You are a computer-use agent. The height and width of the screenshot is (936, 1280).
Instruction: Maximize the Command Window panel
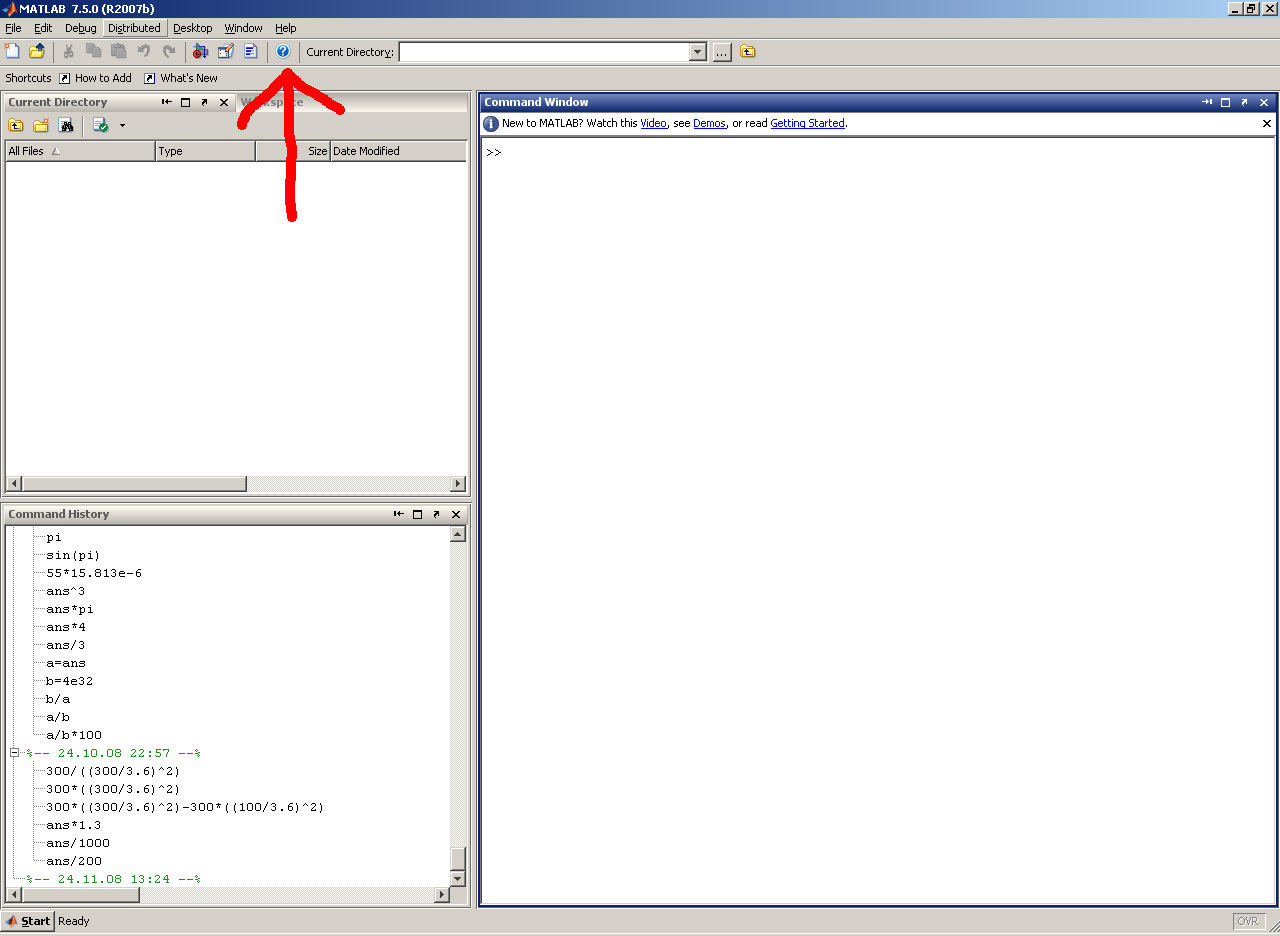(1226, 102)
